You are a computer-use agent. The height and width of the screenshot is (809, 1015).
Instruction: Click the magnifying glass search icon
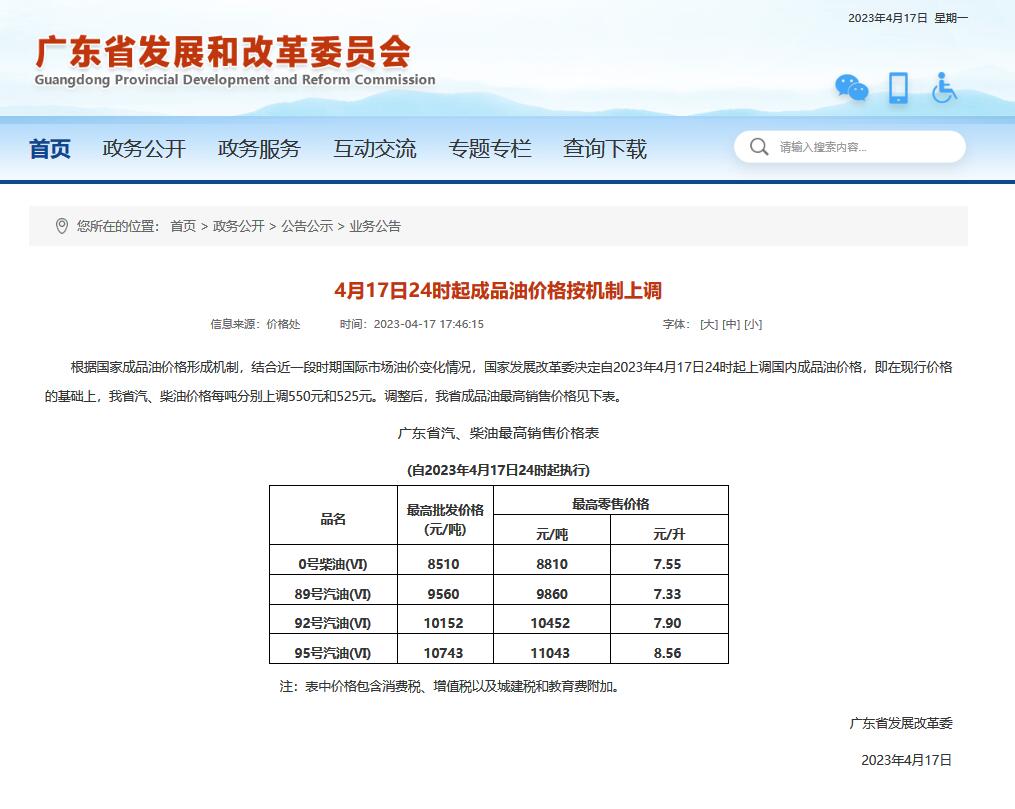tap(758, 147)
